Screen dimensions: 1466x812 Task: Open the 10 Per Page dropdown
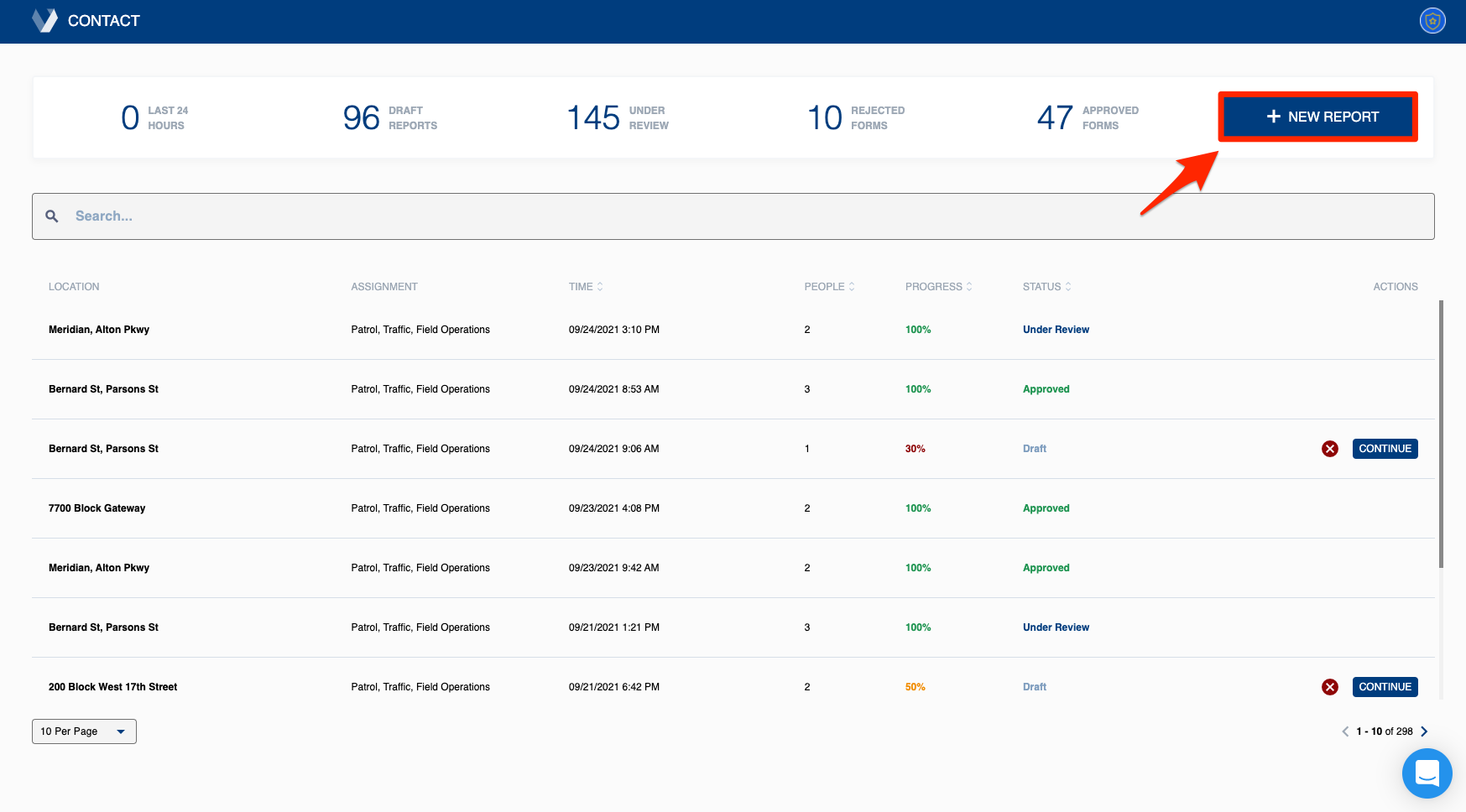(84, 731)
